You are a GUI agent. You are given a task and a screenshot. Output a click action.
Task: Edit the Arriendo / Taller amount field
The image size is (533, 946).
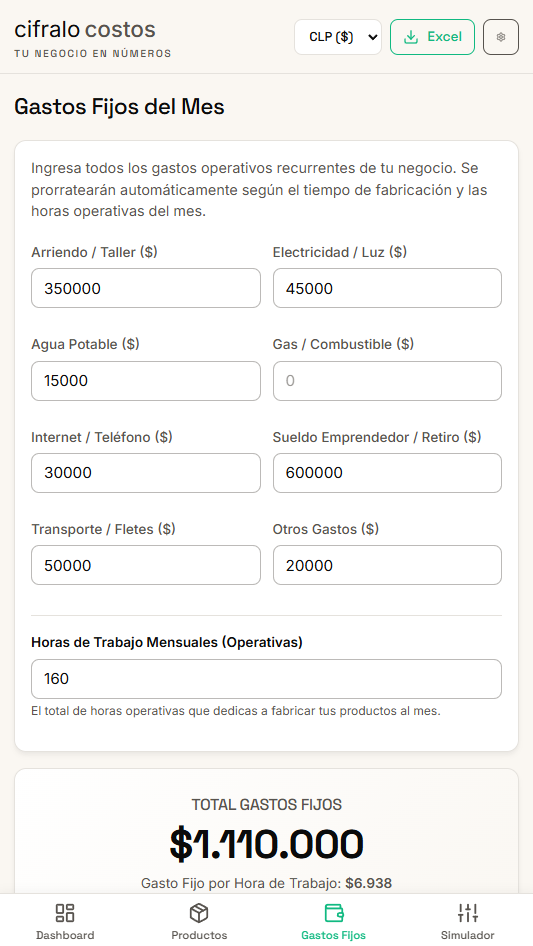[x=146, y=288]
